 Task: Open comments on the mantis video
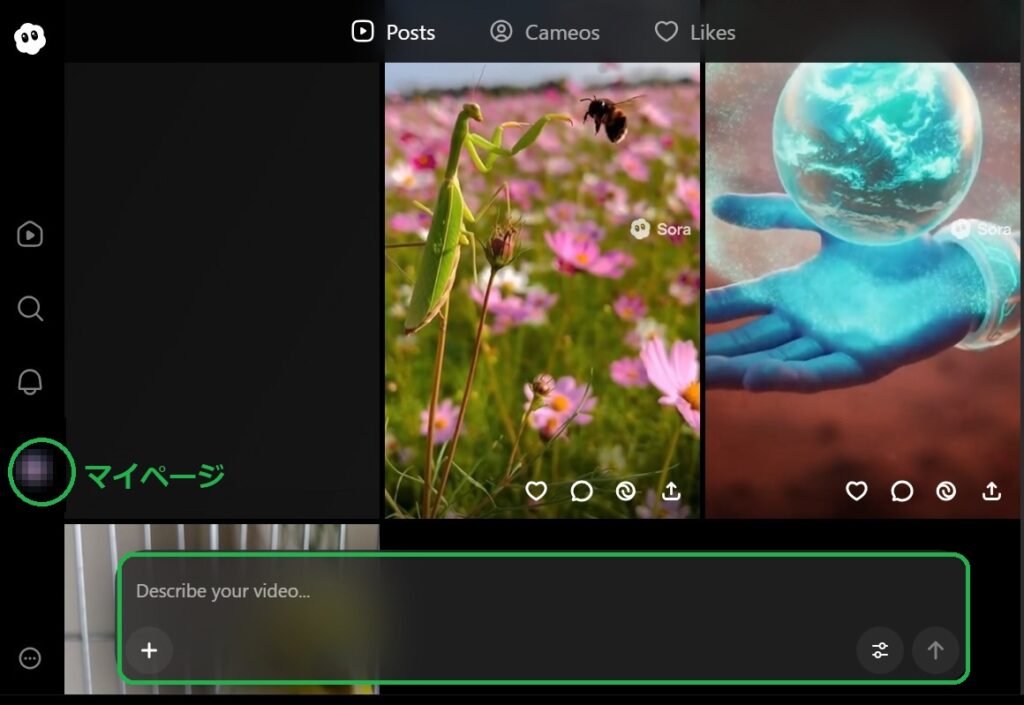[581, 491]
